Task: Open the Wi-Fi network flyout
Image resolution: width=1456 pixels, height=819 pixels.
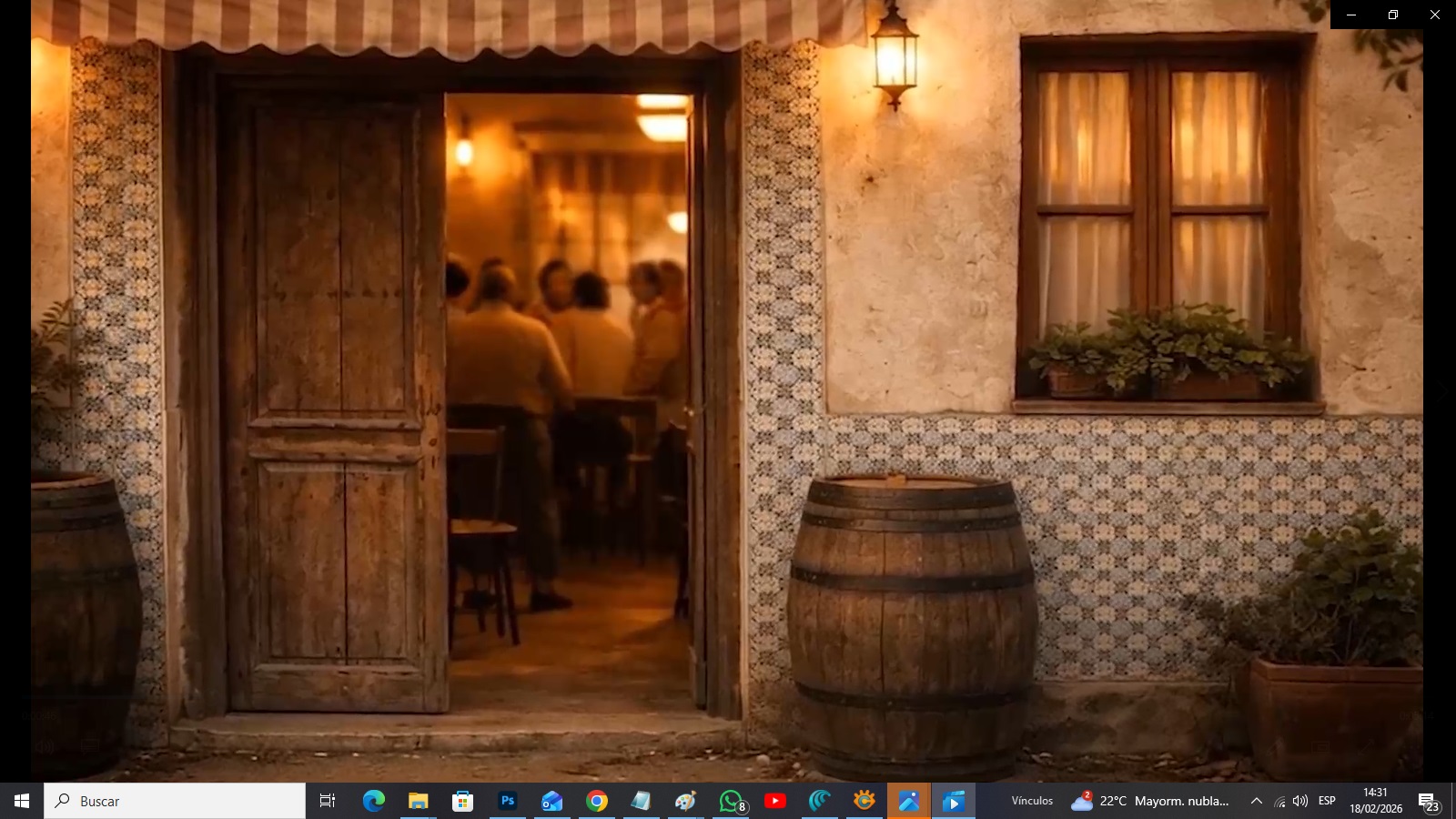Action: [1279, 802]
